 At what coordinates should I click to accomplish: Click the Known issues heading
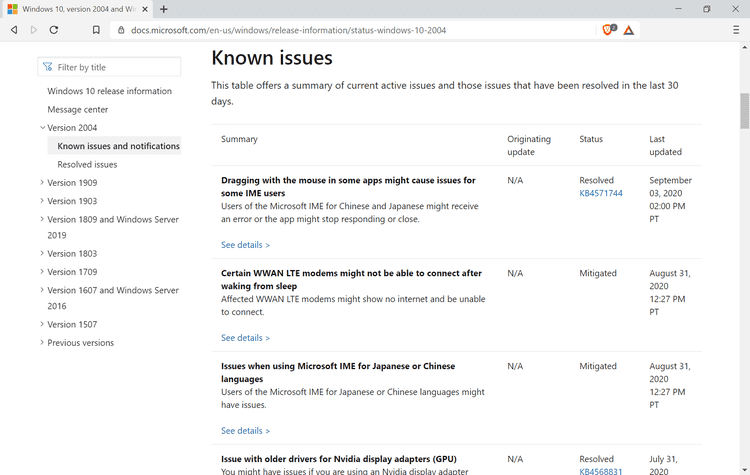point(272,58)
